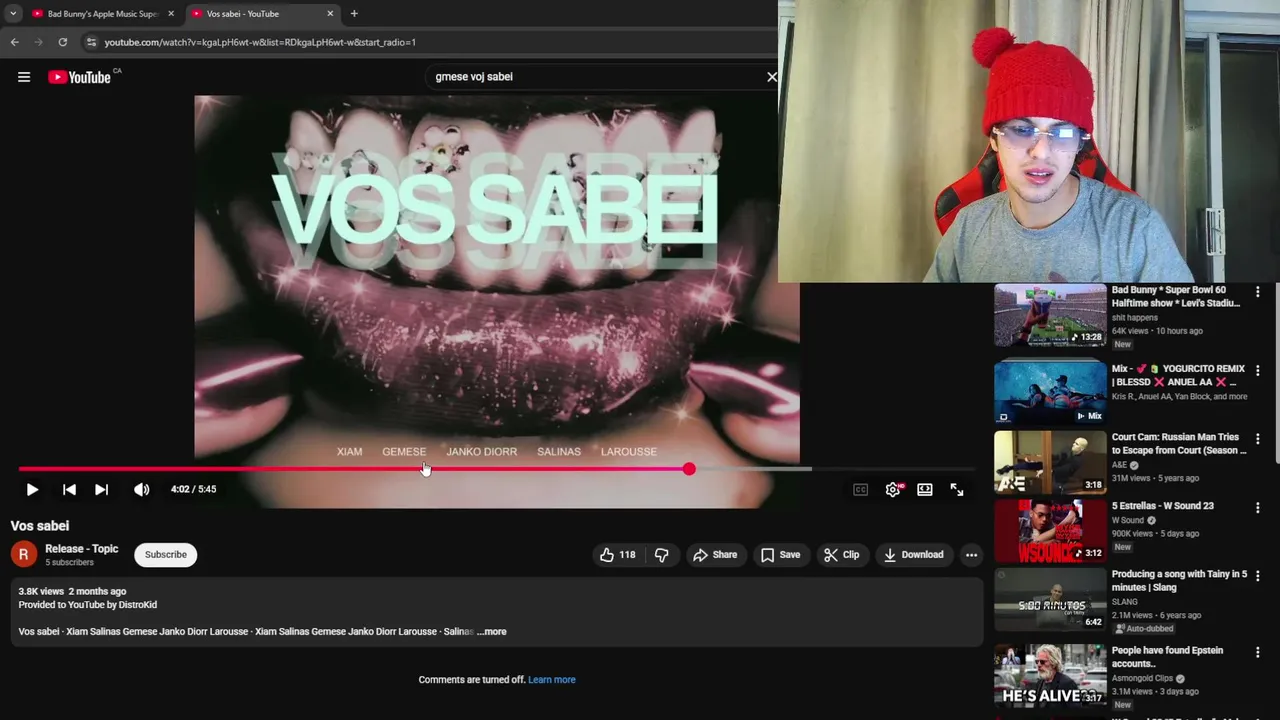Viewport: 1280px width, 720px height.
Task: Share the video
Action: tap(715, 555)
